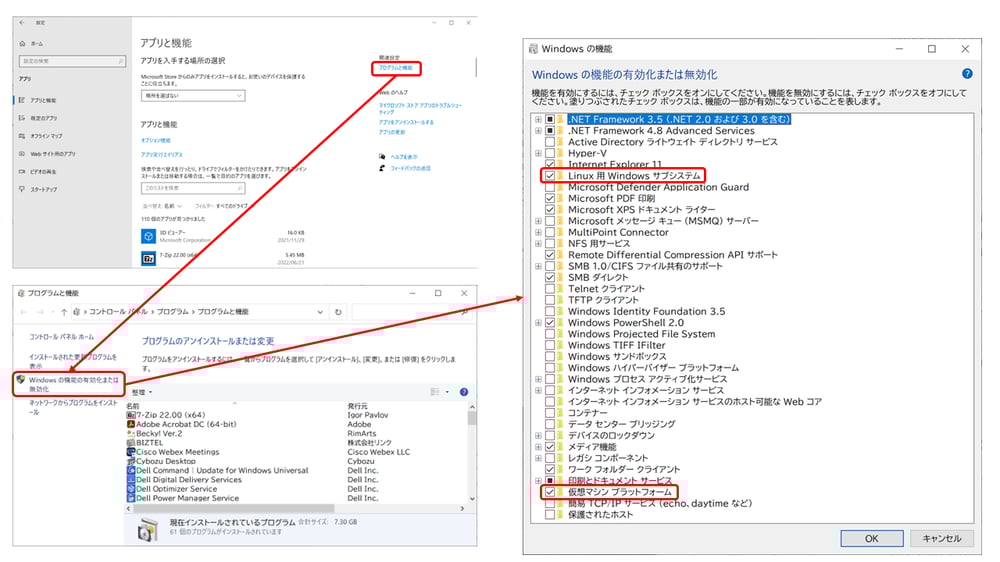Viewport: 1000px width, 562px height.
Task: Click the up arrow in プログラムと機能 window
Action: click(x=64, y=312)
